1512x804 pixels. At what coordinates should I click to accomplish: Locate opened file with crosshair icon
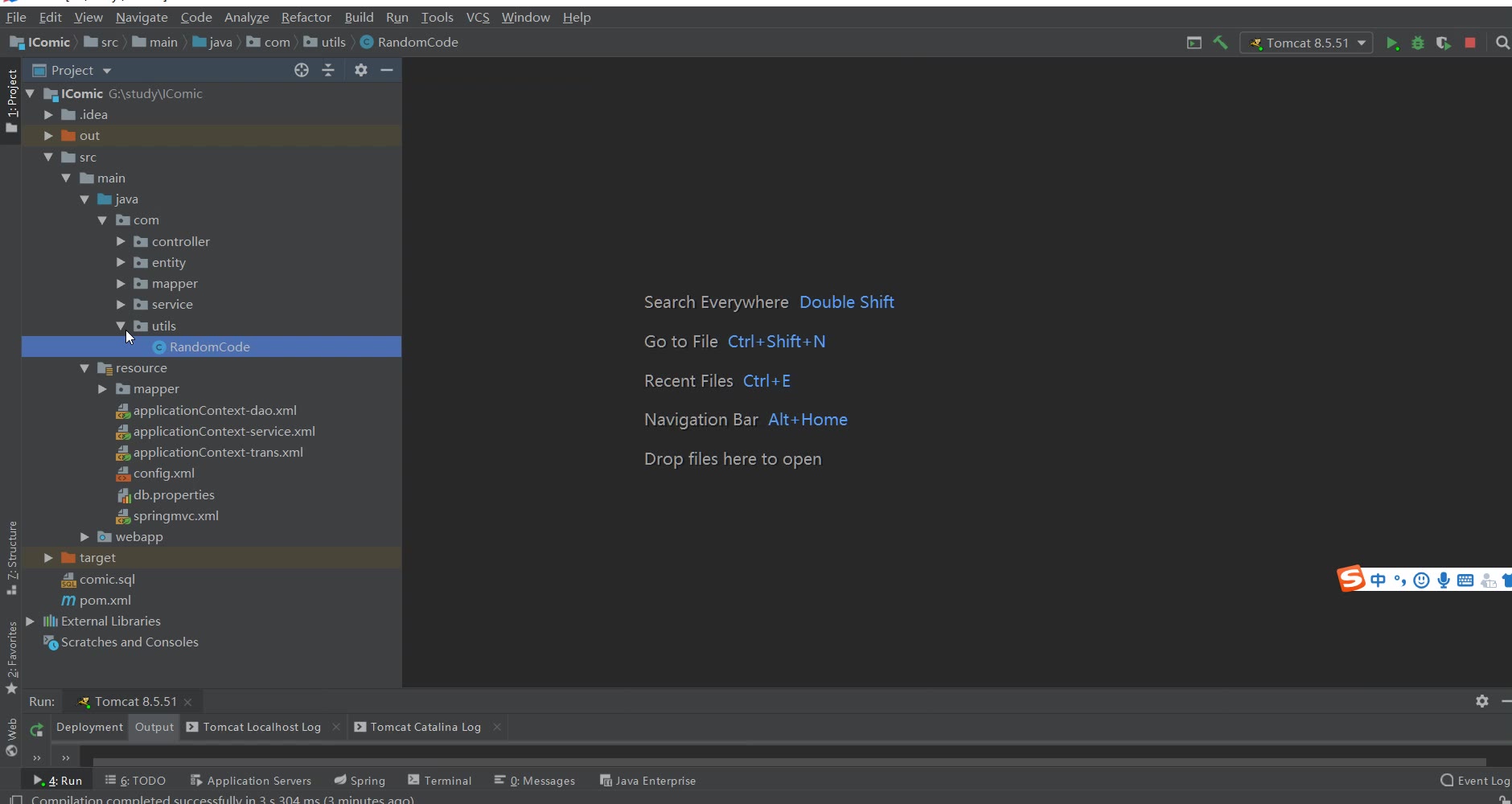pos(302,71)
